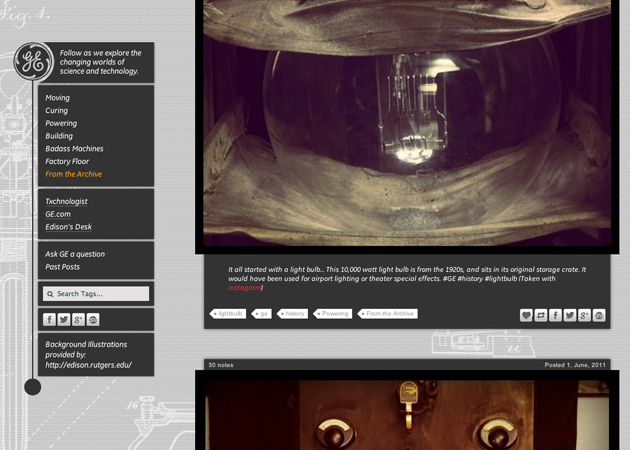Share the light bulb post on Twitter

[570, 315]
